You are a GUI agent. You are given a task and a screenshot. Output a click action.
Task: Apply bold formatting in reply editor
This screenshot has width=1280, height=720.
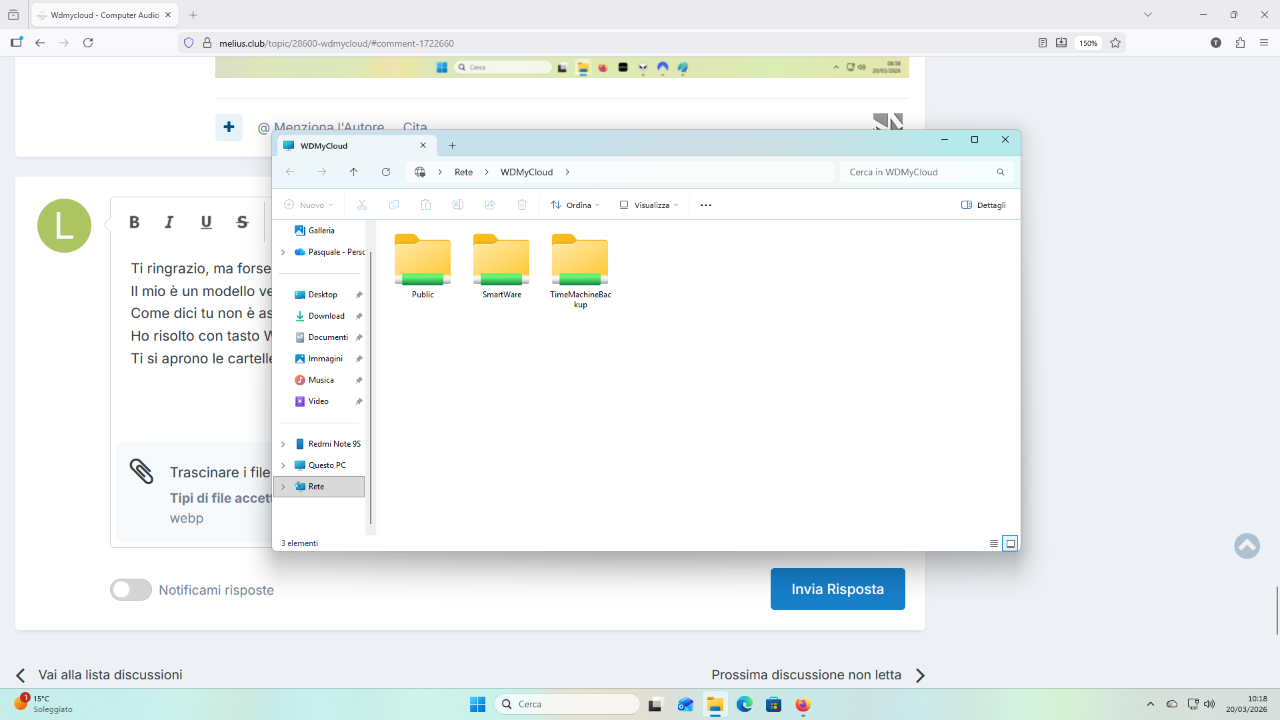134,222
